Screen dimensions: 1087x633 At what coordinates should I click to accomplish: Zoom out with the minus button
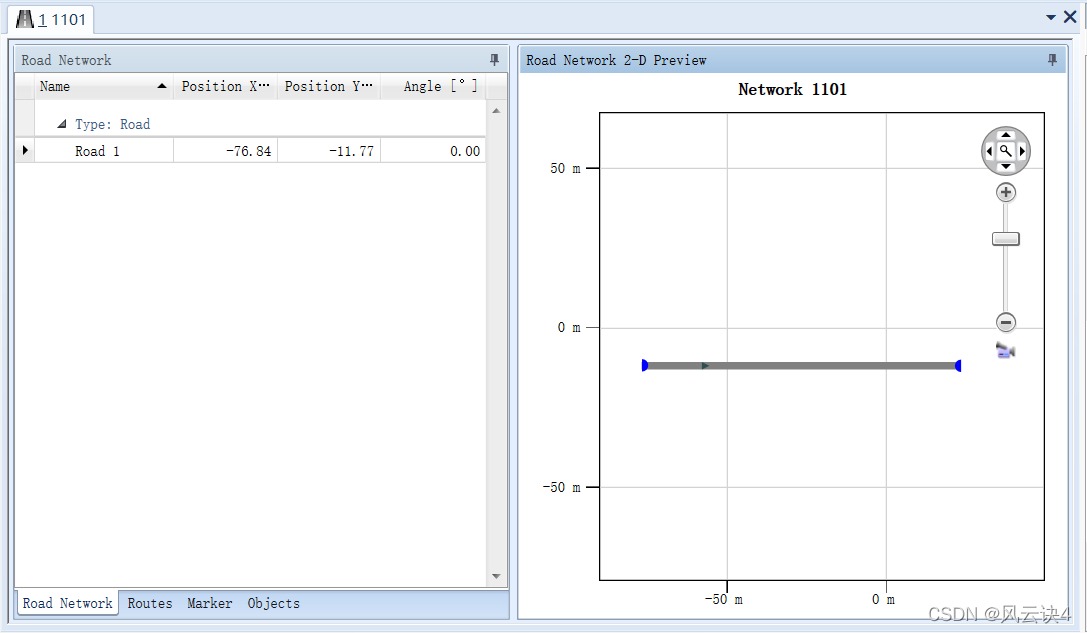click(1006, 322)
